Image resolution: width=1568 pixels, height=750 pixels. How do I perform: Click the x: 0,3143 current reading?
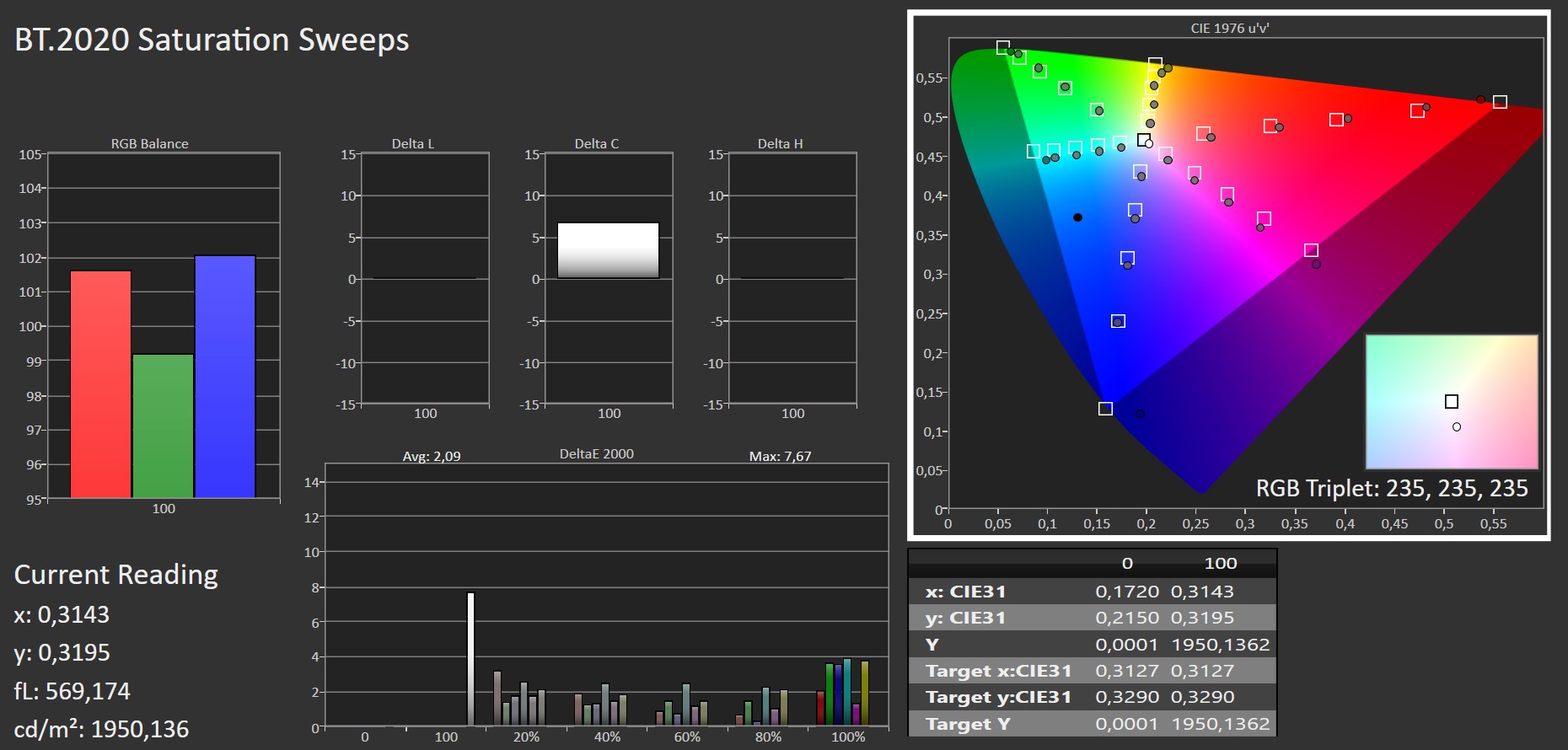coord(62,614)
